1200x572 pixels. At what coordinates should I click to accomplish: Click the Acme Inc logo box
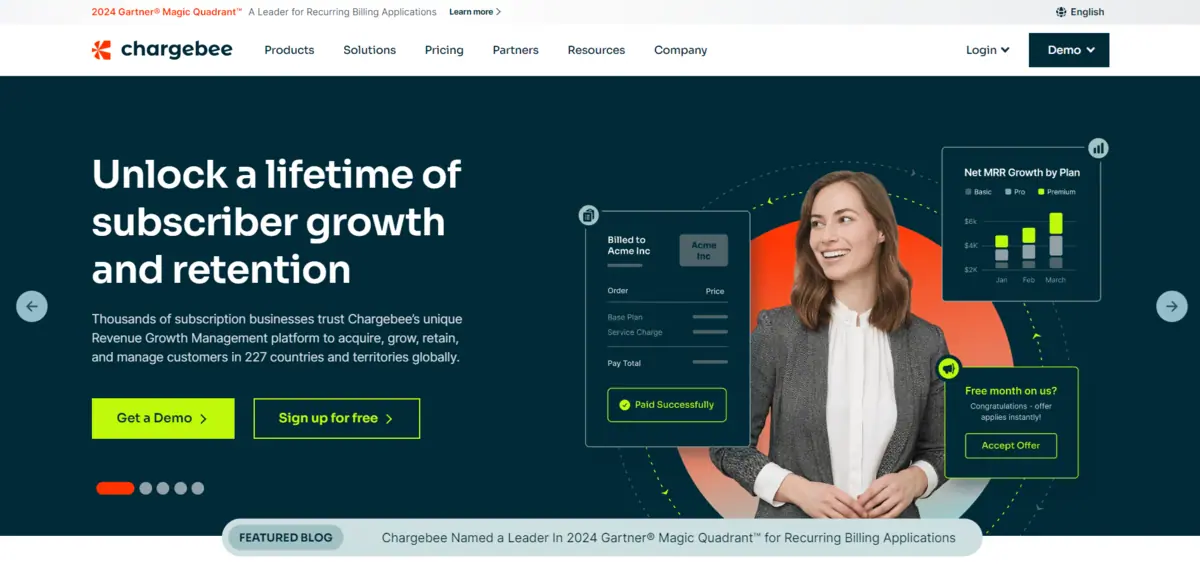tap(704, 250)
